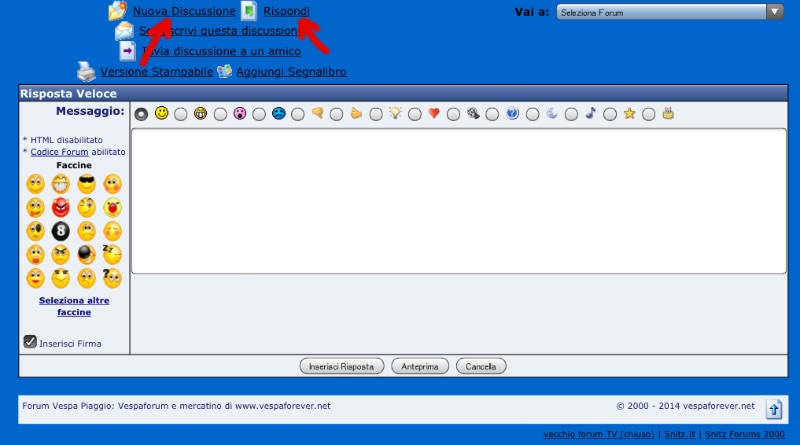Click the Aggiungi Segnalibro link
800x445 pixels.
[x=291, y=71]
